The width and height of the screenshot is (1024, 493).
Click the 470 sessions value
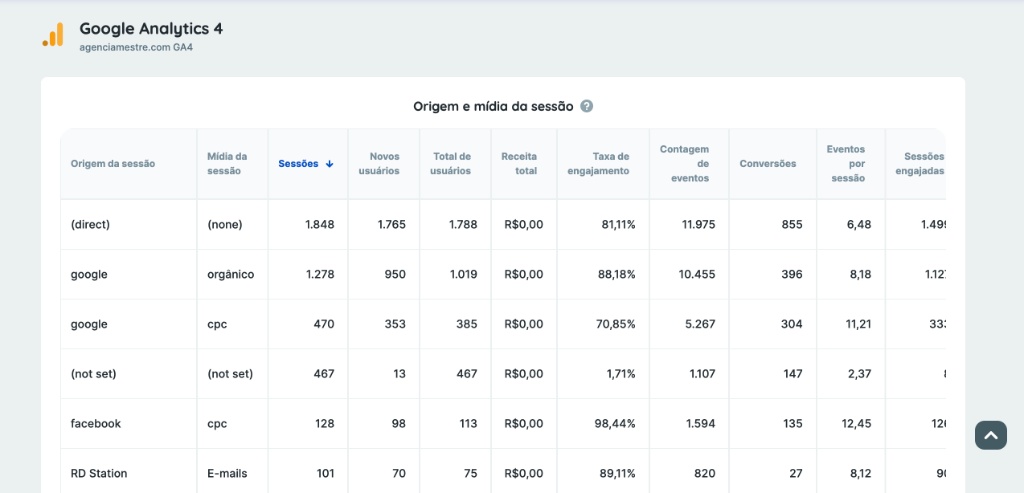click(324, 324)
